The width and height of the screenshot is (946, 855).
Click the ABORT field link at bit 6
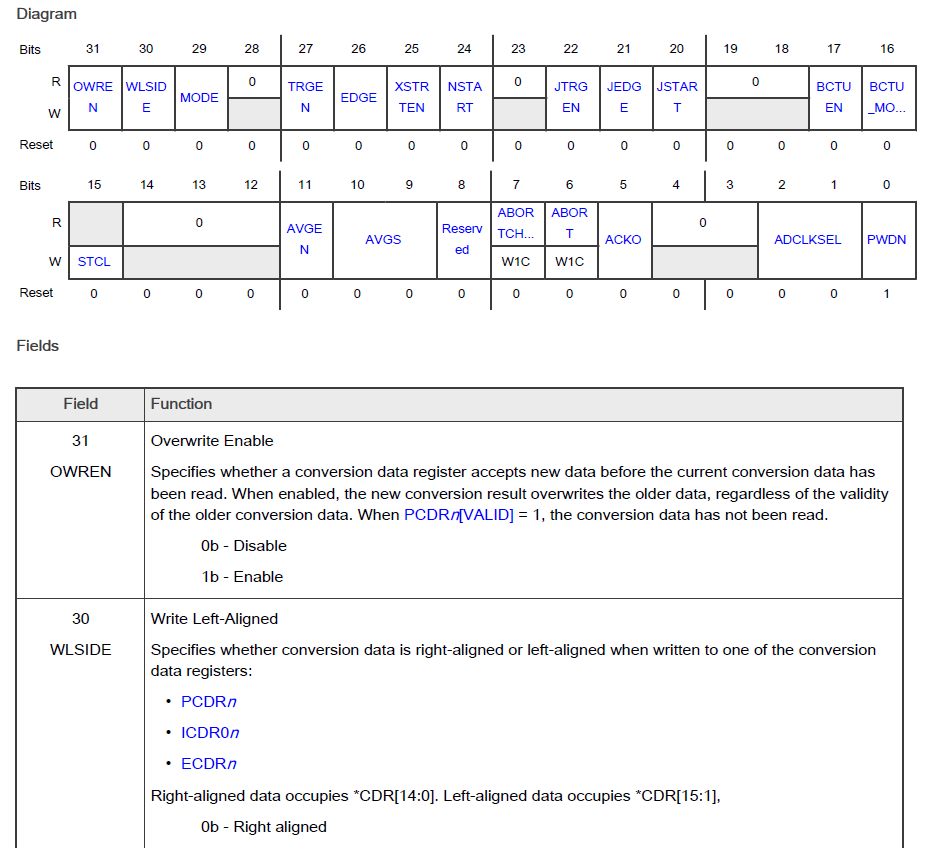click(570, 223)
